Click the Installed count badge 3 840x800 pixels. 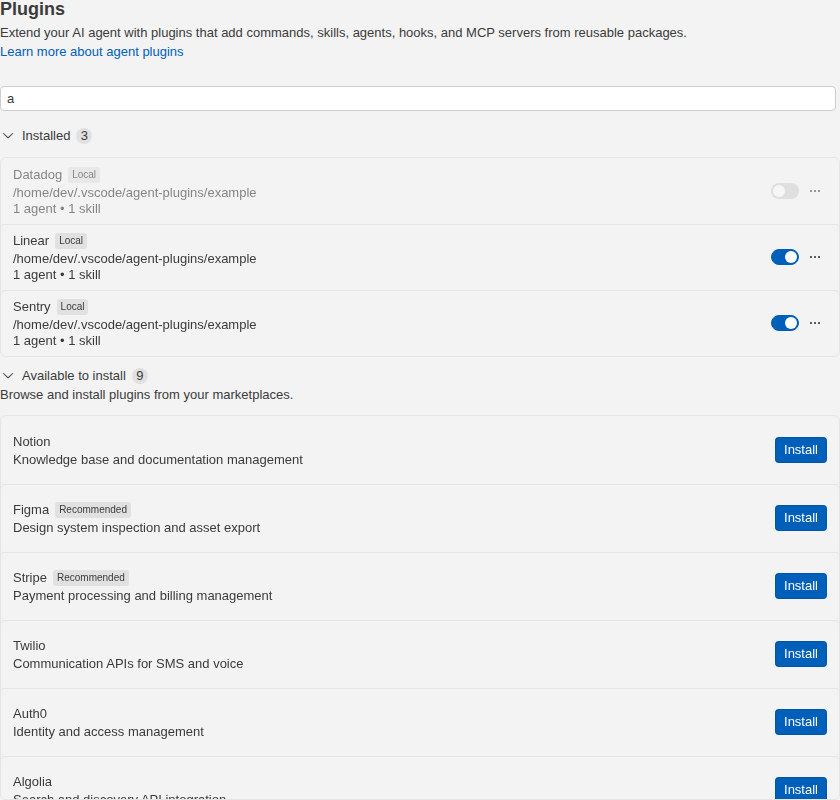84,136
